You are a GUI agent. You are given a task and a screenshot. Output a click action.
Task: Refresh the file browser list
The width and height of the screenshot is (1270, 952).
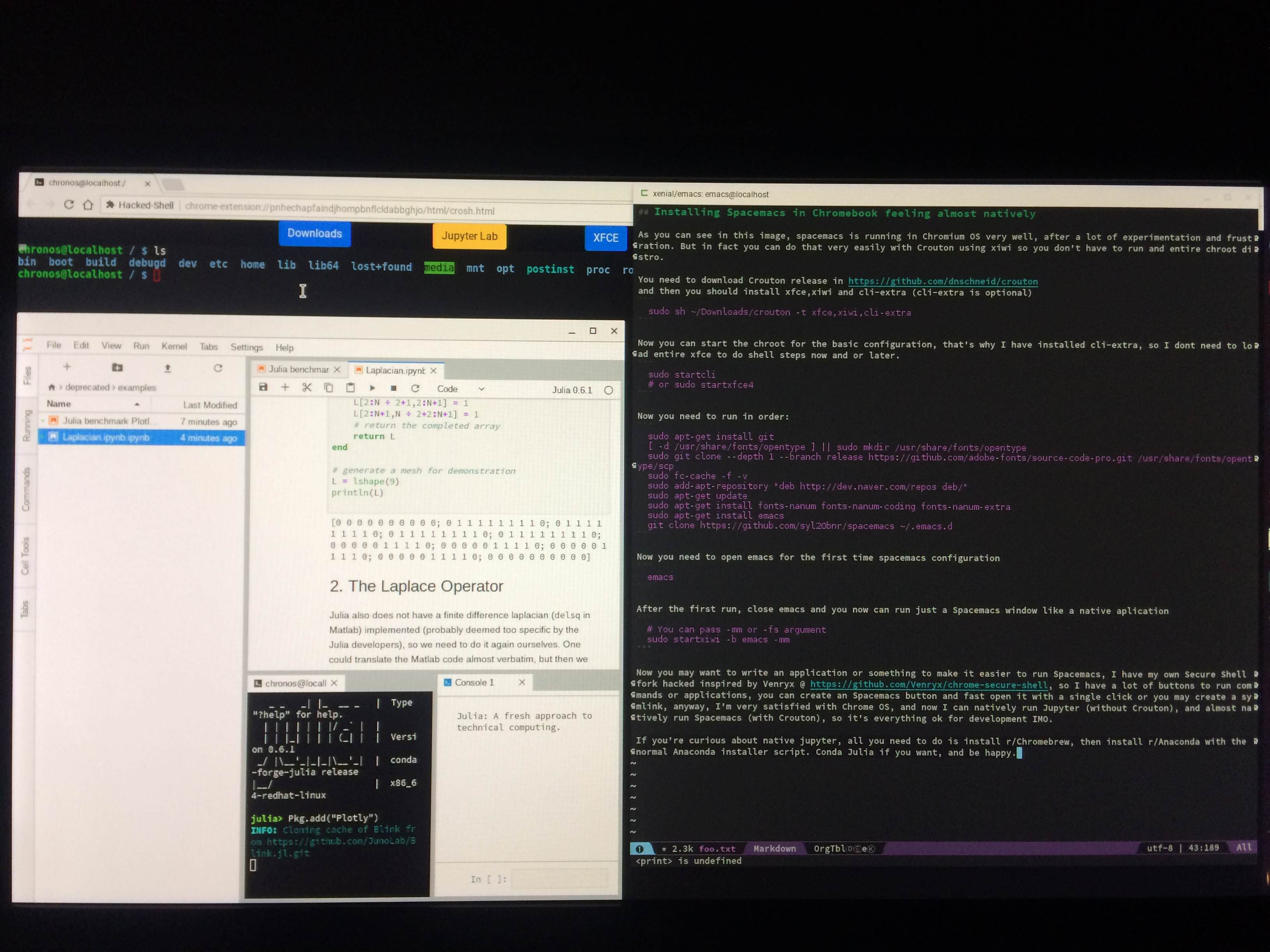[x=218, y=368]
